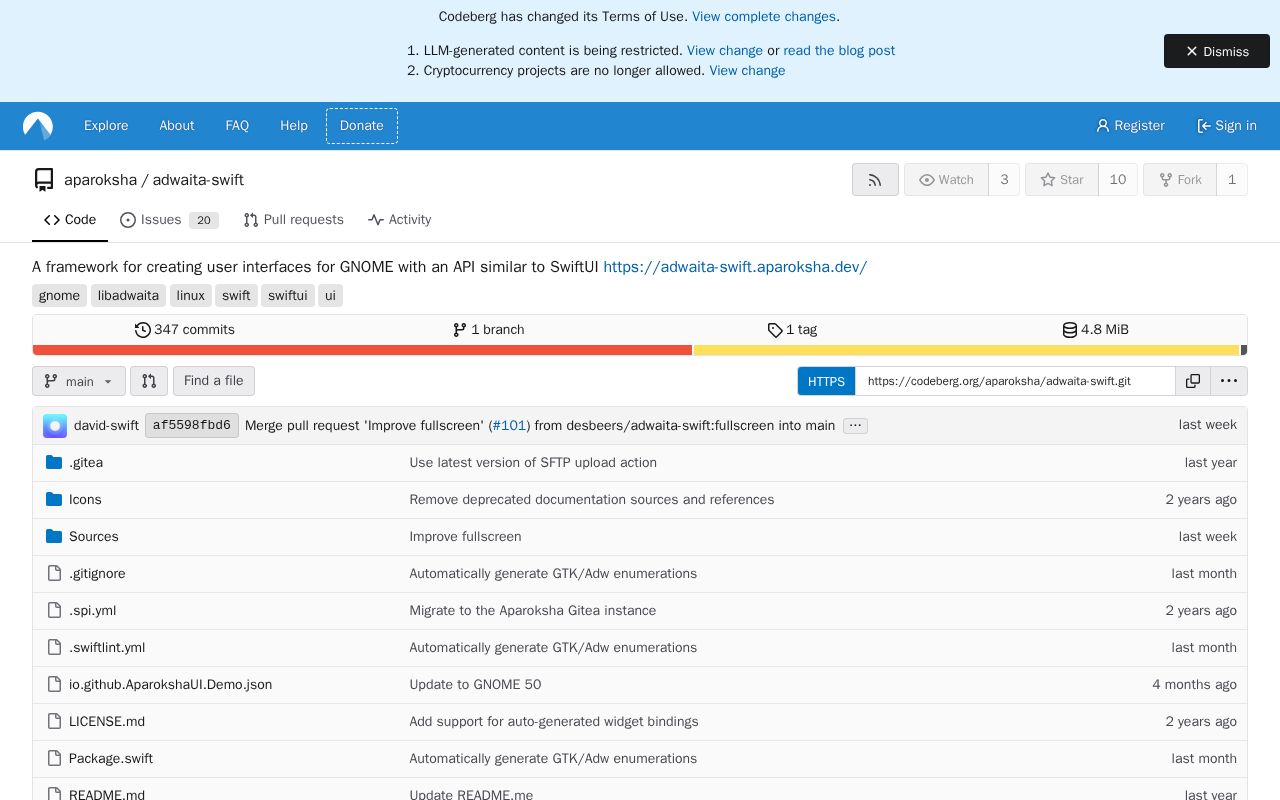Click the .spi.yml file icon
This screenshot has width=1280, height=800.
pos(54,610)
